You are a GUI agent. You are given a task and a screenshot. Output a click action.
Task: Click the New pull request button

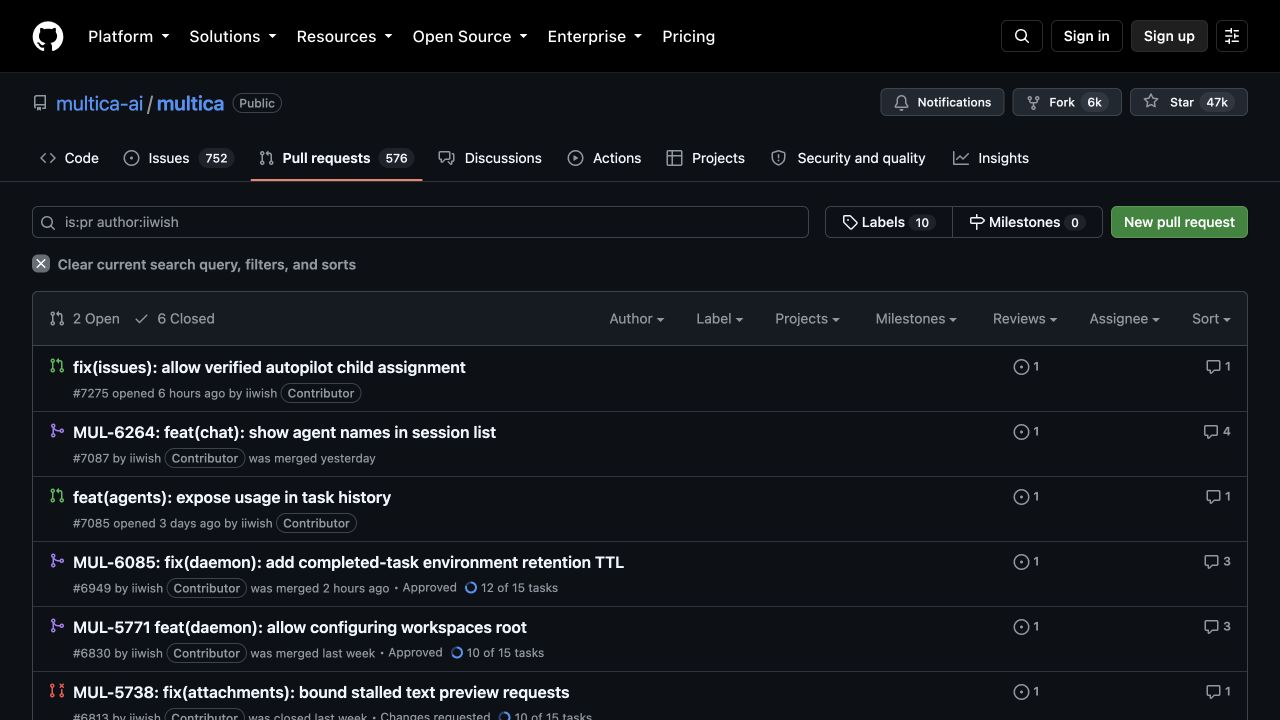(x=1179, y=222)
